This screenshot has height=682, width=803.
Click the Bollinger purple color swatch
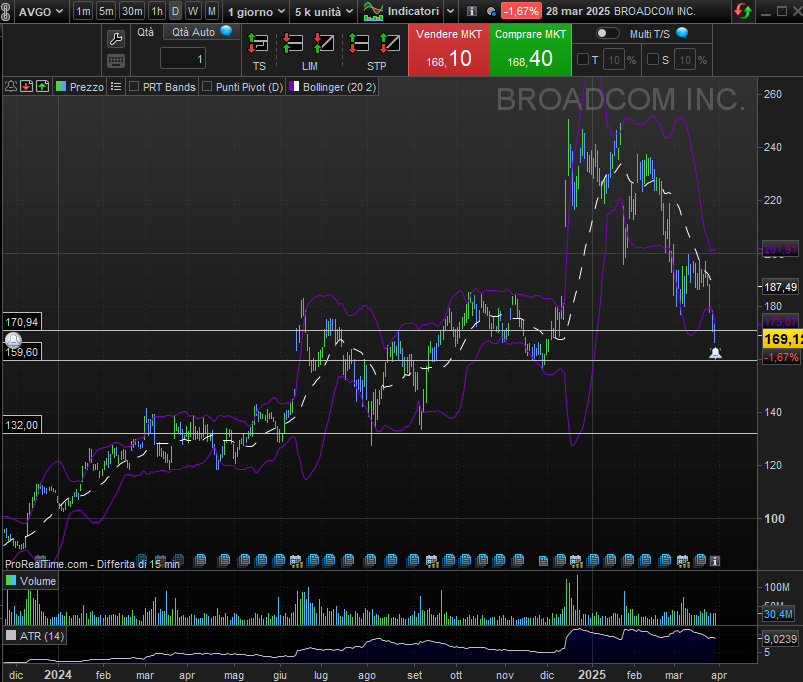click(x=294, y=87)
